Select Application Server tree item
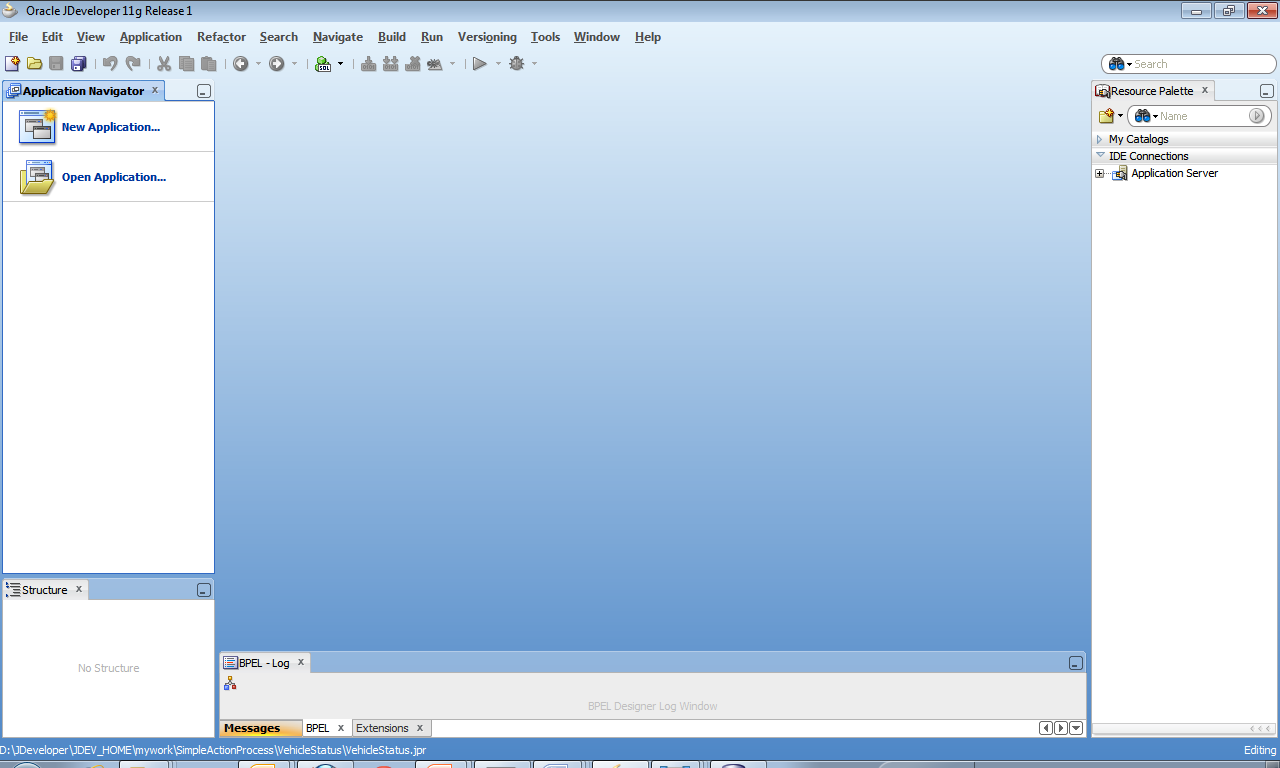The height and width of the screenshot is (768, 1280). pos(1174,174)
